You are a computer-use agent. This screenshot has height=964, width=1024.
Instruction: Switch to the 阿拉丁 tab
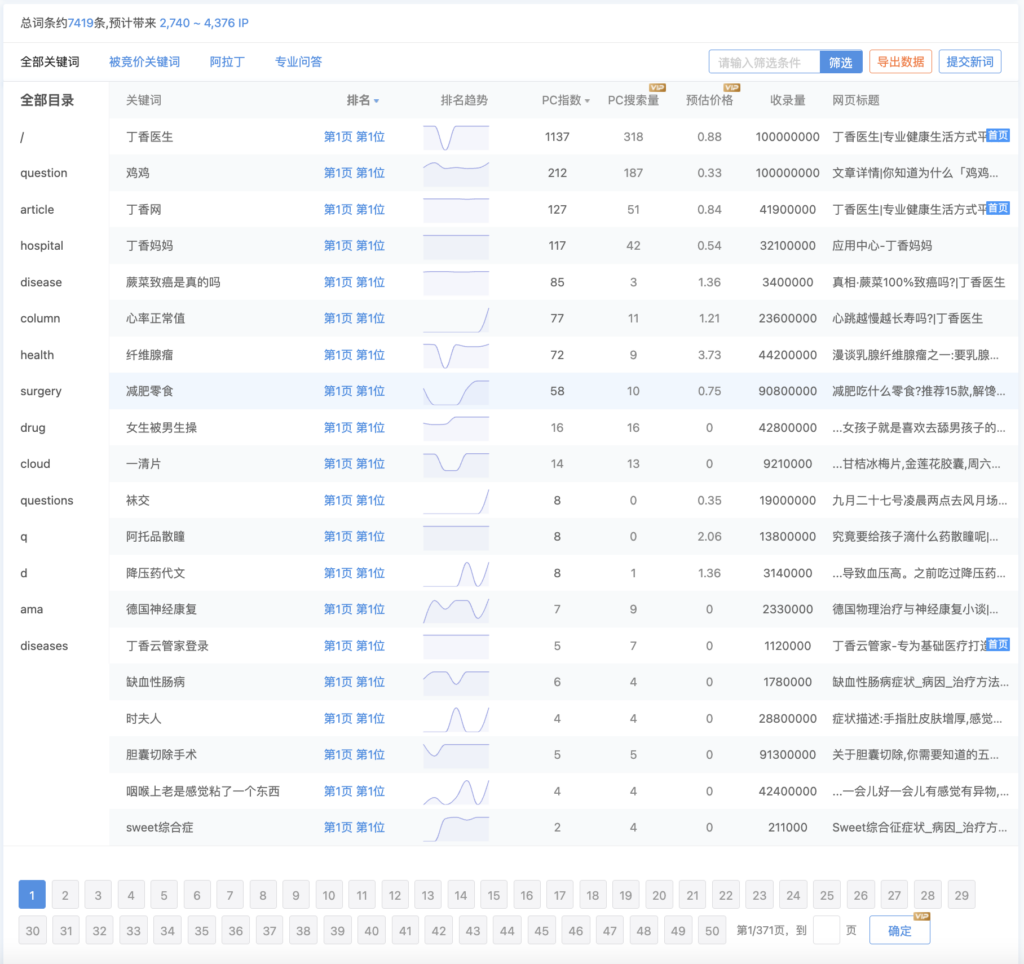[227, 62]
